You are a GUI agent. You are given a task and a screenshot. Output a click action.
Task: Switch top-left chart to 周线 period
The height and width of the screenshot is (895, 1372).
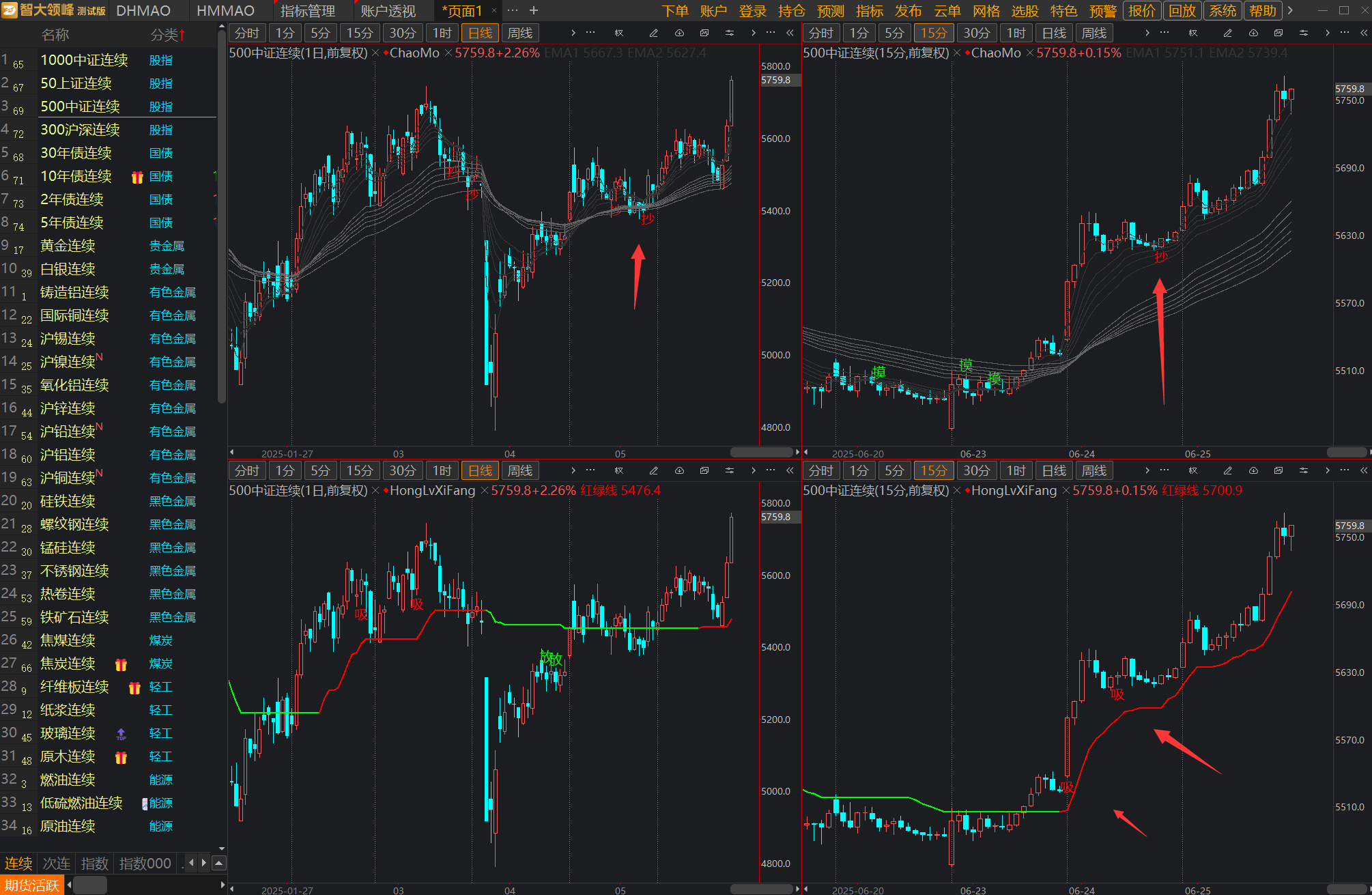pos(520,33)
